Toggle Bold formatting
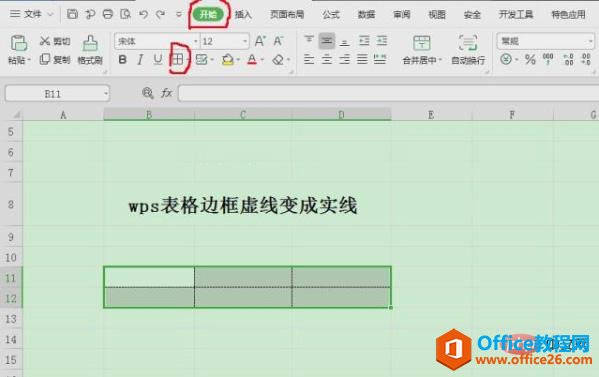The image size is (599, 377). coord(122,60)
